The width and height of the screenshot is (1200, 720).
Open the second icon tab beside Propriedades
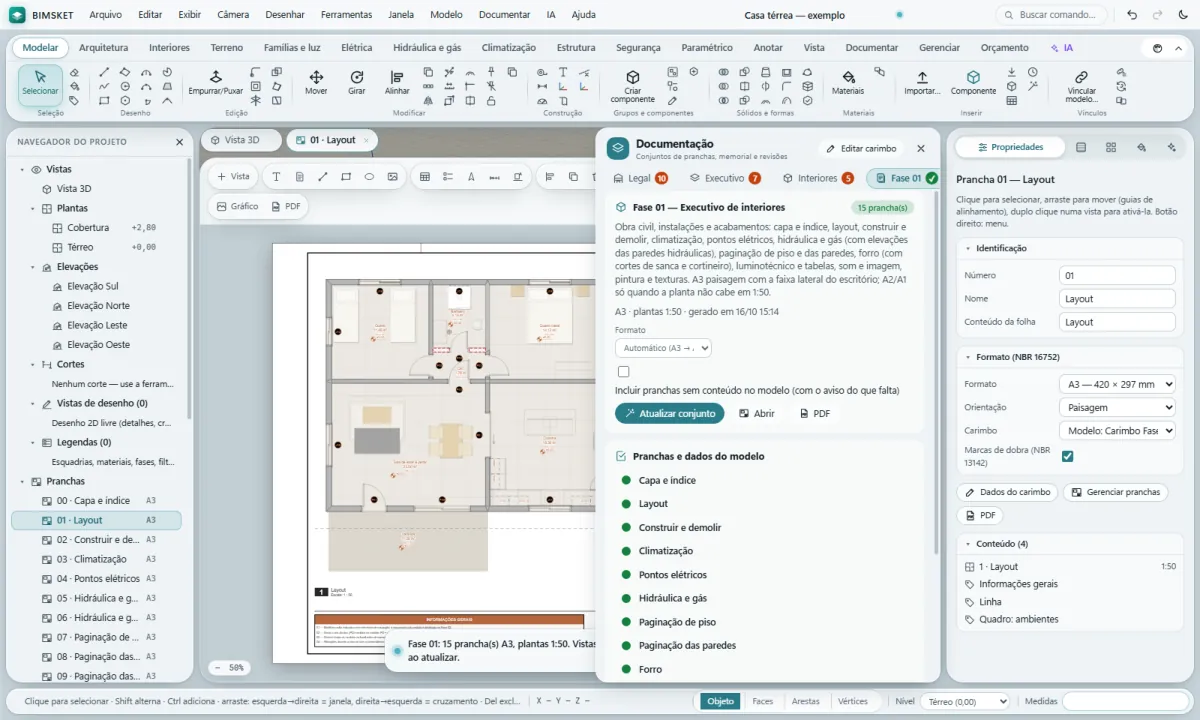(x=1081, y=147)
